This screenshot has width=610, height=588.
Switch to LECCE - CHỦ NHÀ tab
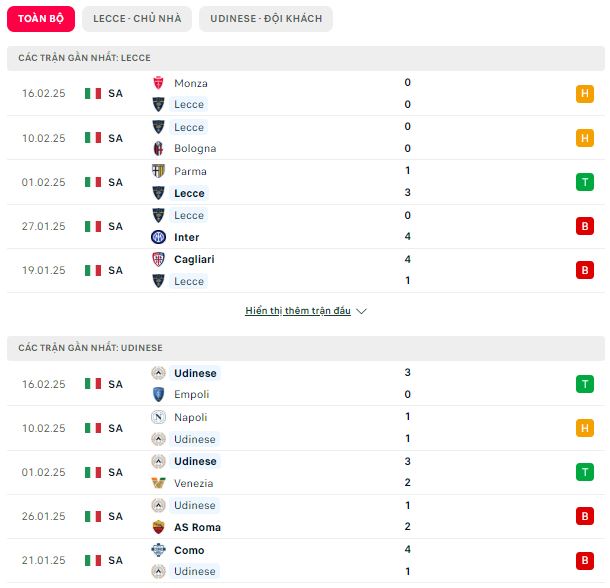coord(137,19)
